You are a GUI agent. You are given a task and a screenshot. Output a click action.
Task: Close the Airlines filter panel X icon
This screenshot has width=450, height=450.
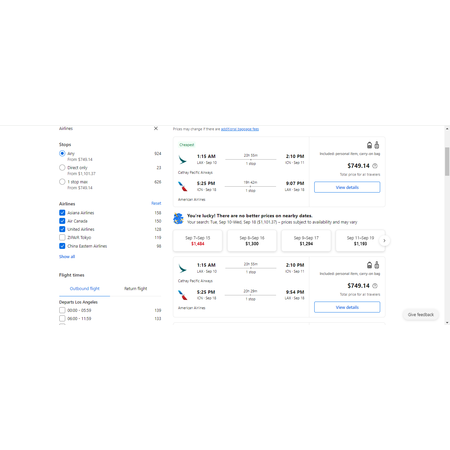pos(156,128)
